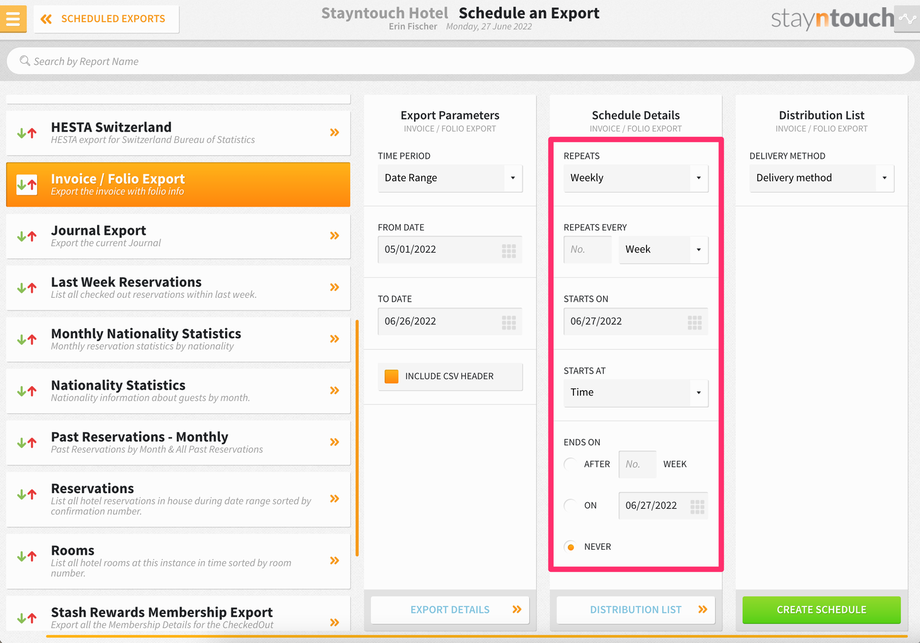
Task: Click the Export Details button
Action: 450,610
